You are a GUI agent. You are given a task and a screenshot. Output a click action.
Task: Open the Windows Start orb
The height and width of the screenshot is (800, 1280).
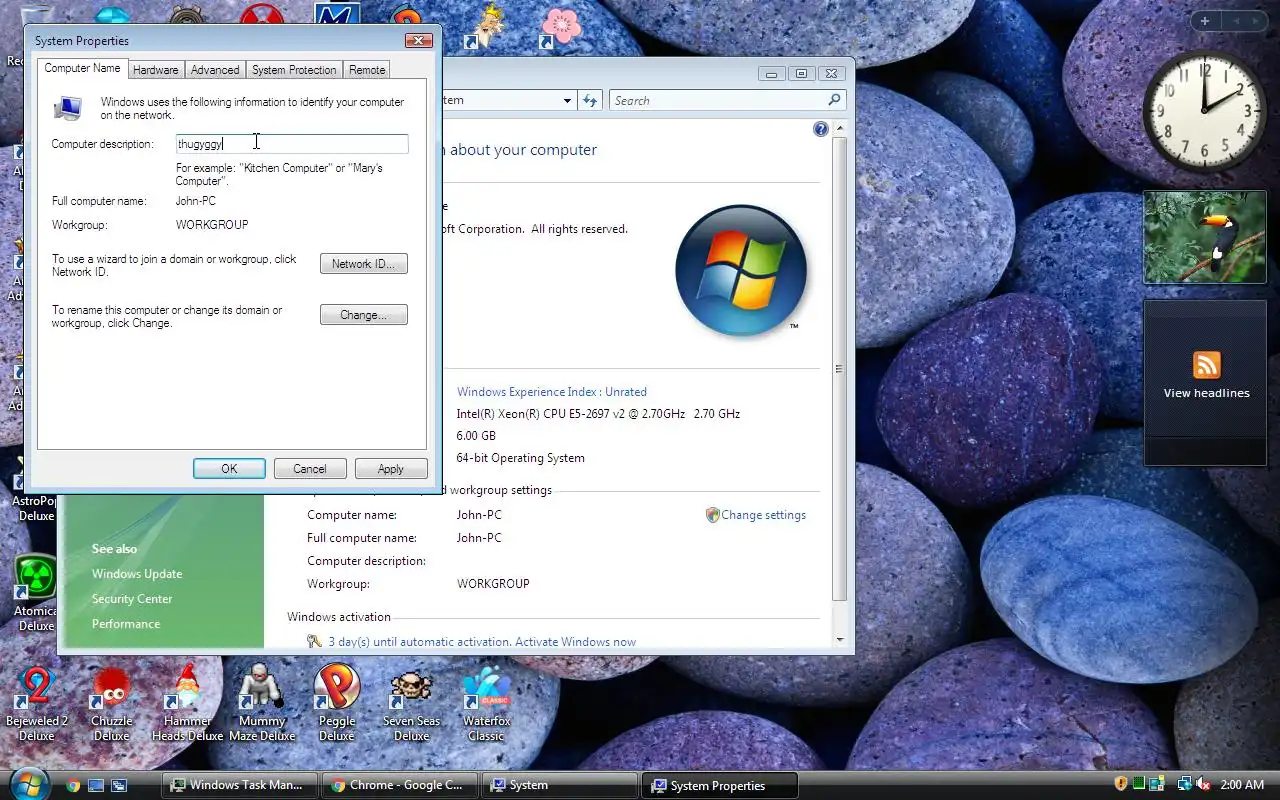click(x=28, y=783)
